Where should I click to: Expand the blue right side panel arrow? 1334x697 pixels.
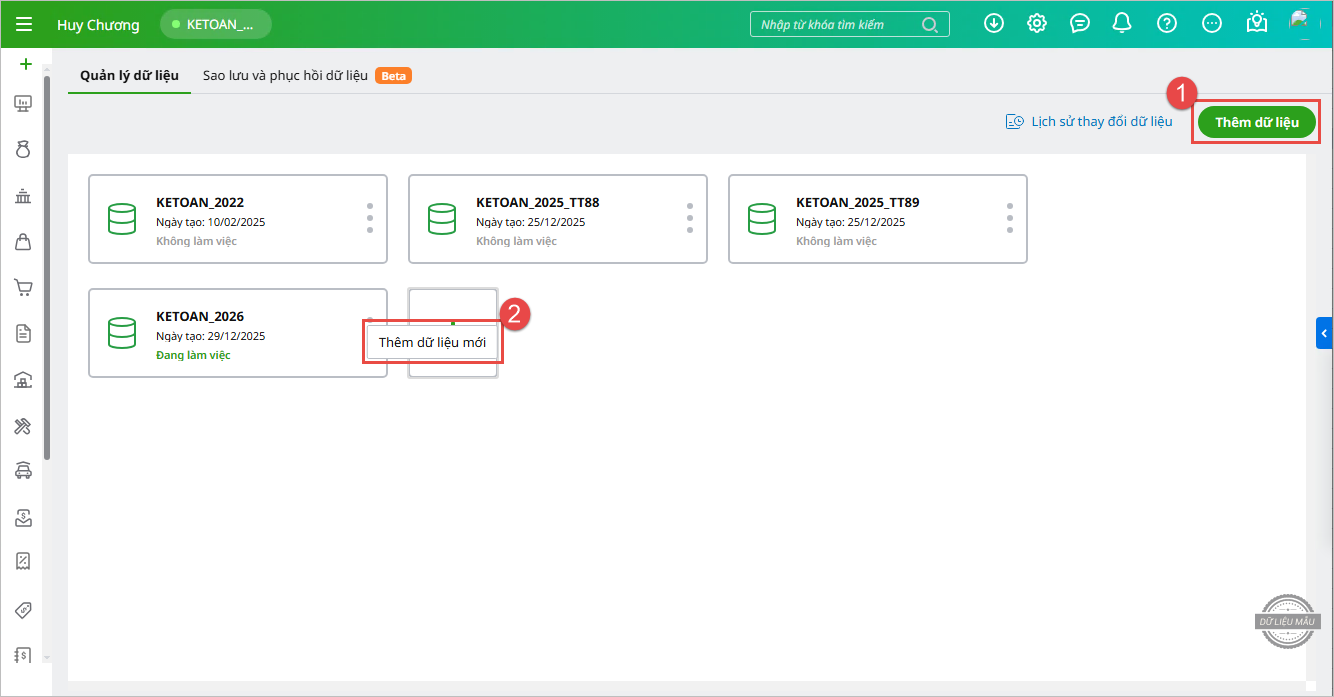click(1324, 333)
